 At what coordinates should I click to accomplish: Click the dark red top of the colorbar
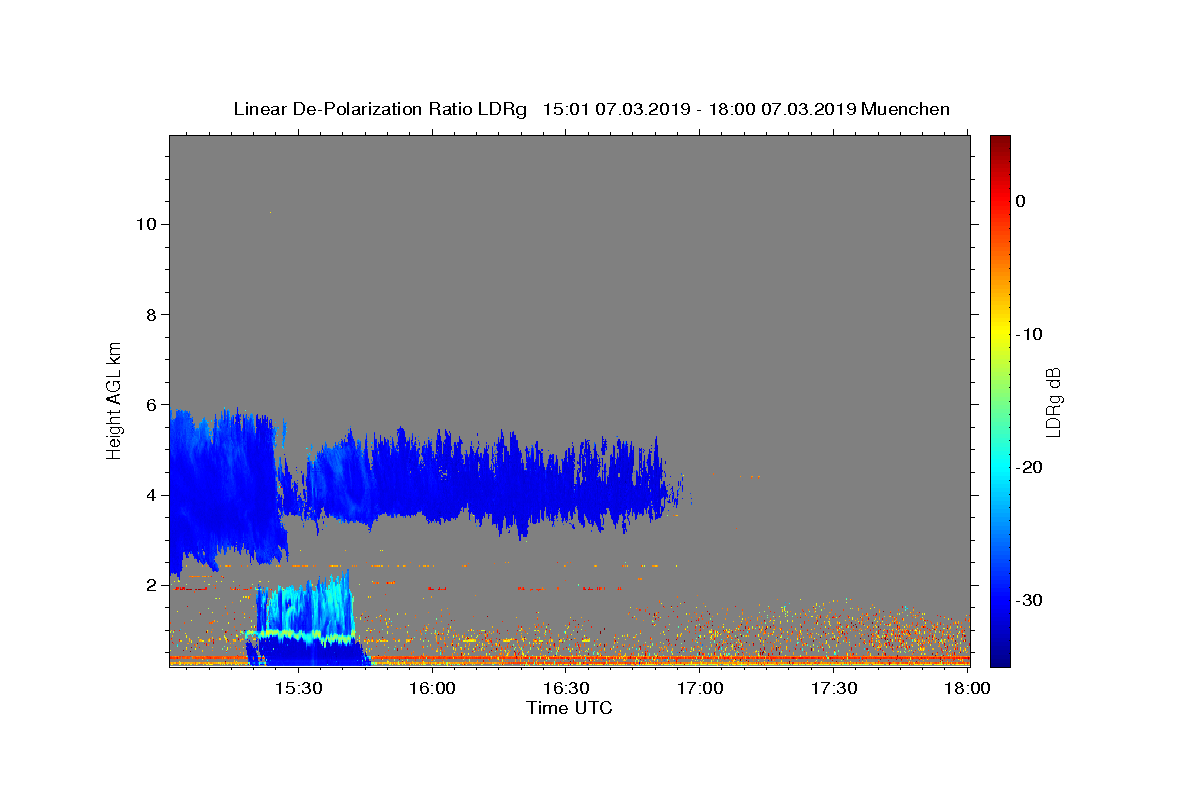[x=1000, y=145]
